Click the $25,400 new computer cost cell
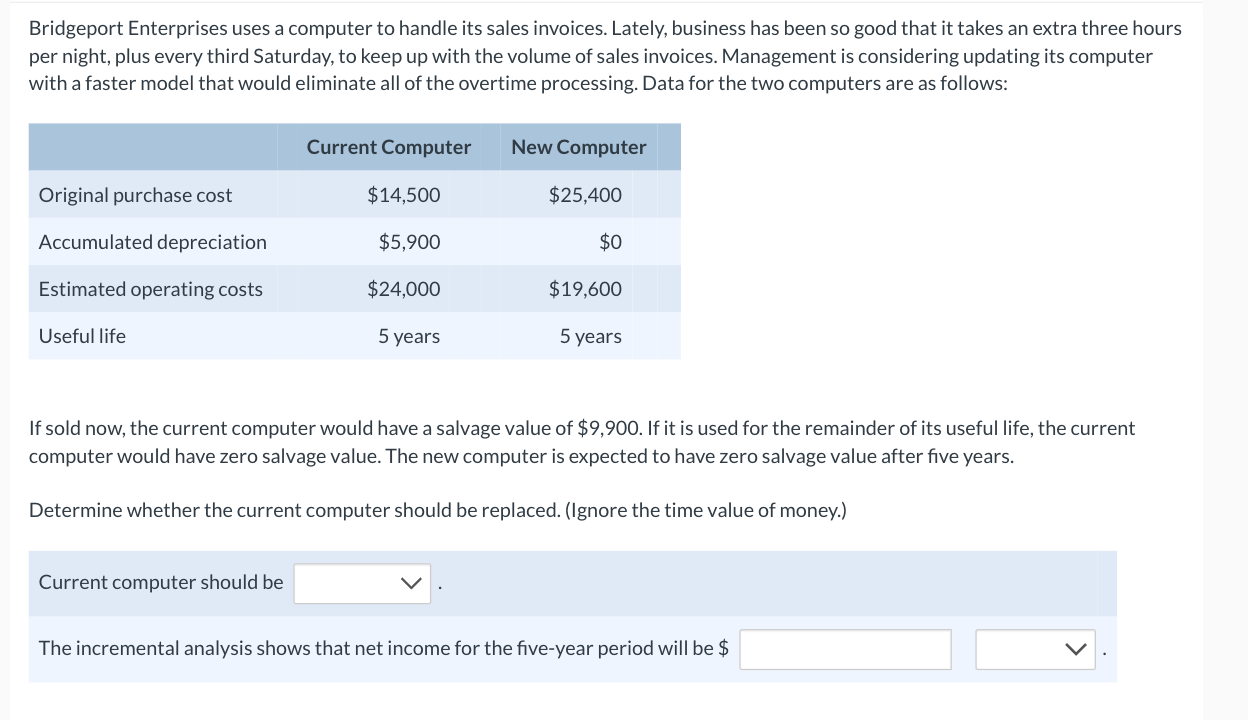Image resolution: width=1248 pixels, height=720 pixels. click(585, 195)
